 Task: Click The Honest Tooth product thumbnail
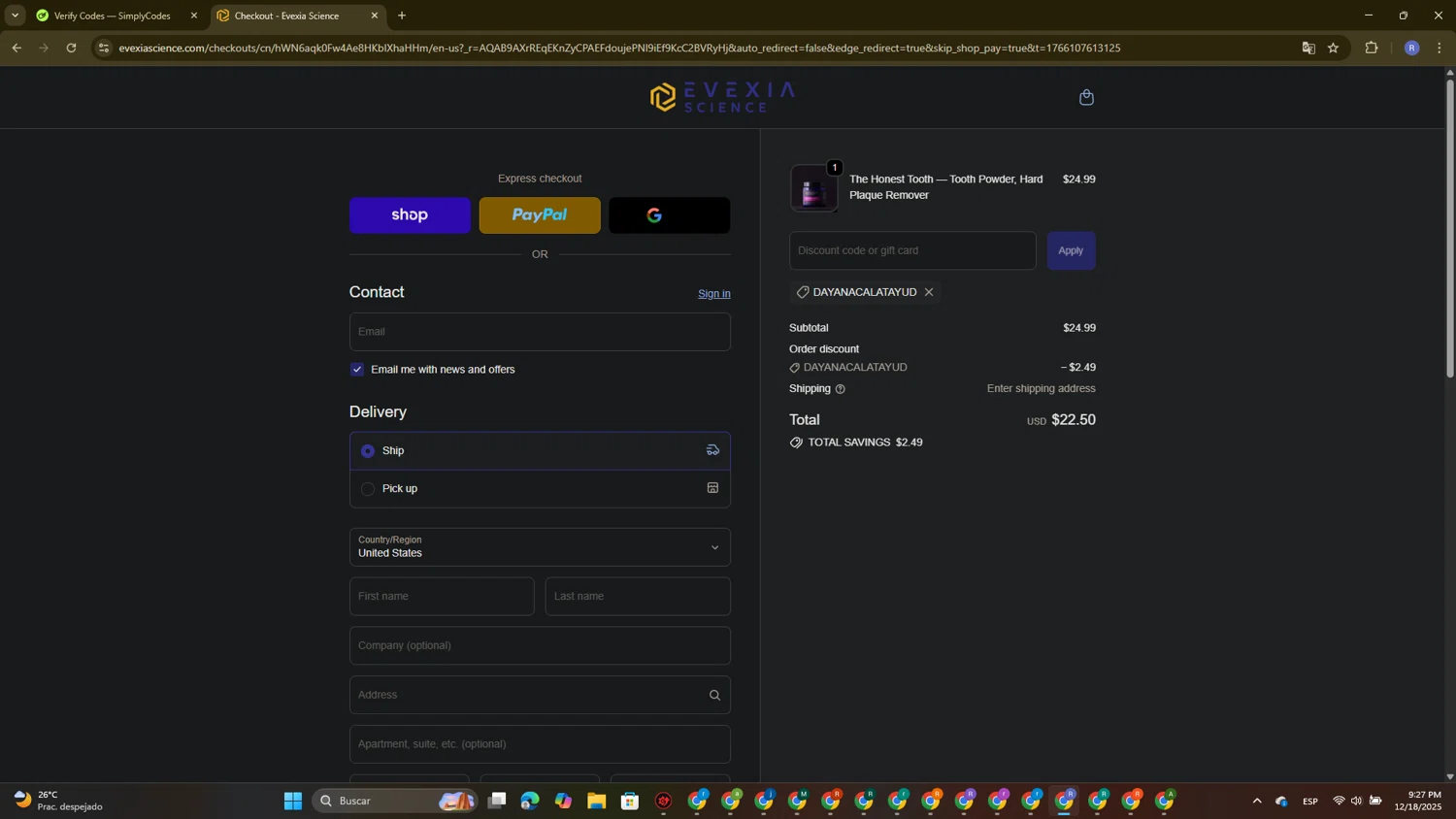[813, 187]
